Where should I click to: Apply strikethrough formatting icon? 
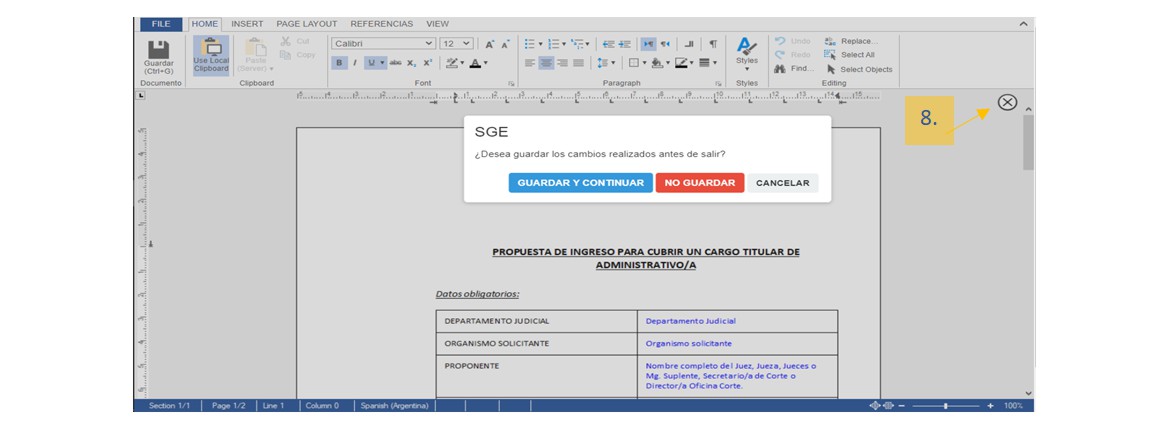point(395,63)
